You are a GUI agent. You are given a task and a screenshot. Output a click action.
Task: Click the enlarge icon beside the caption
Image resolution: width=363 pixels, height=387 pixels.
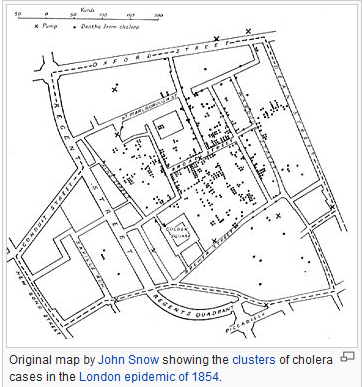point(348,357)
